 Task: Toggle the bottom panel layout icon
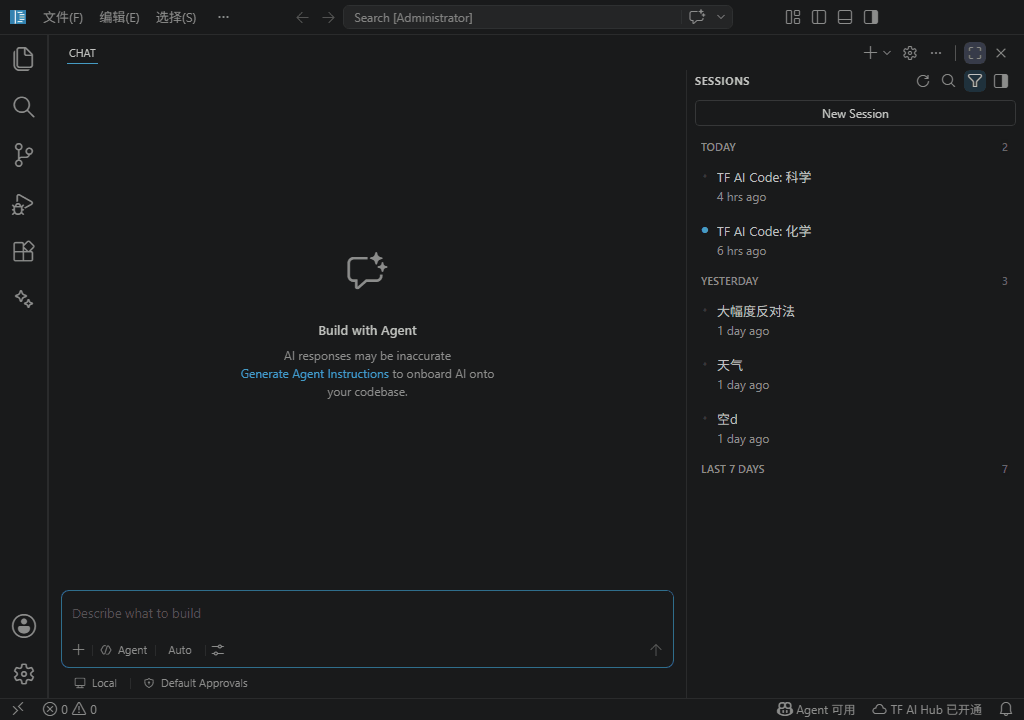[x=845, y=17]
